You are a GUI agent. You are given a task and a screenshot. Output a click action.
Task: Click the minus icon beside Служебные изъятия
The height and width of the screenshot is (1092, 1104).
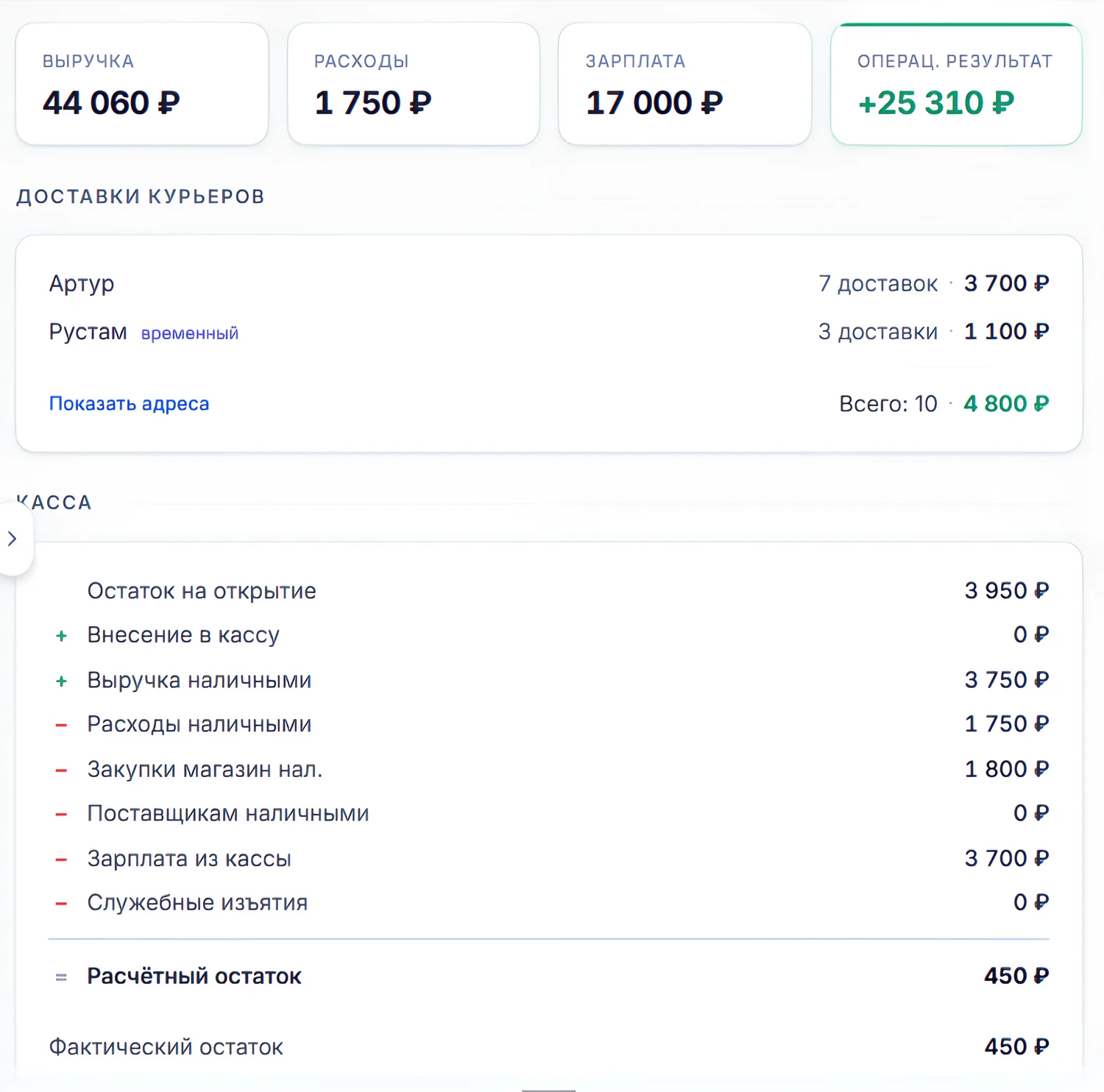(62, 904)
